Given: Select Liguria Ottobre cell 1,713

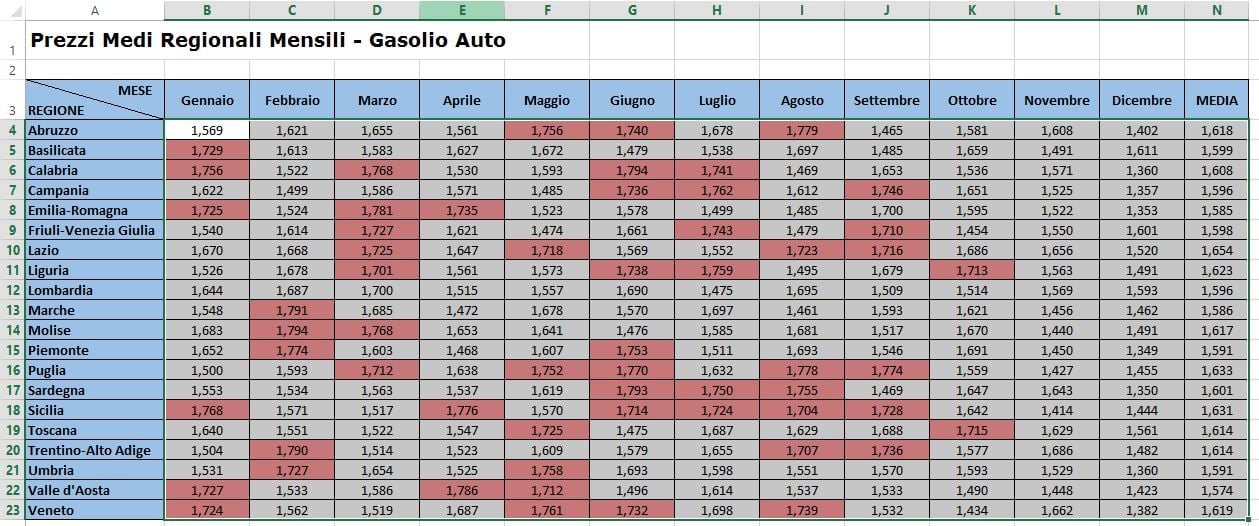Looking at the screenshot, I should click(x=972, y=270).
